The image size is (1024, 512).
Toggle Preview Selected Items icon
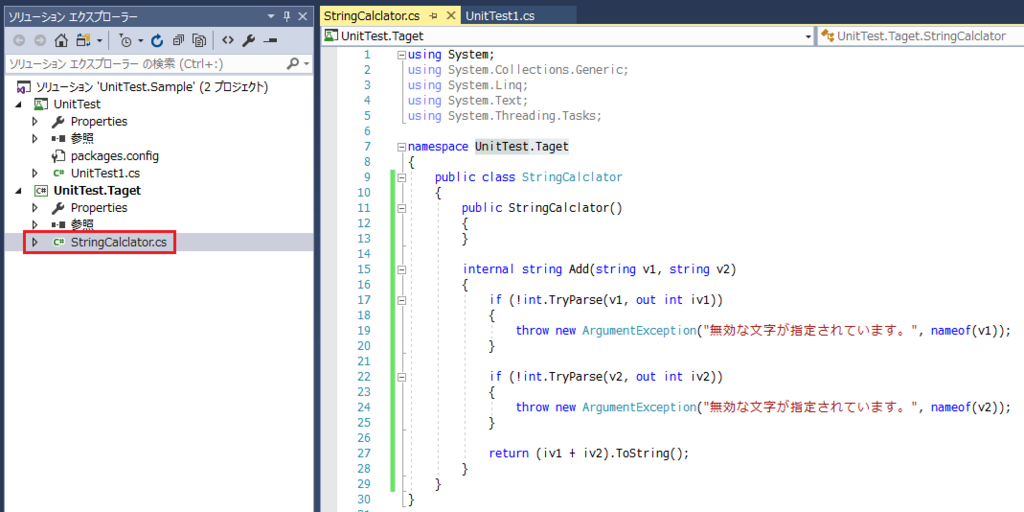point(270,40)
